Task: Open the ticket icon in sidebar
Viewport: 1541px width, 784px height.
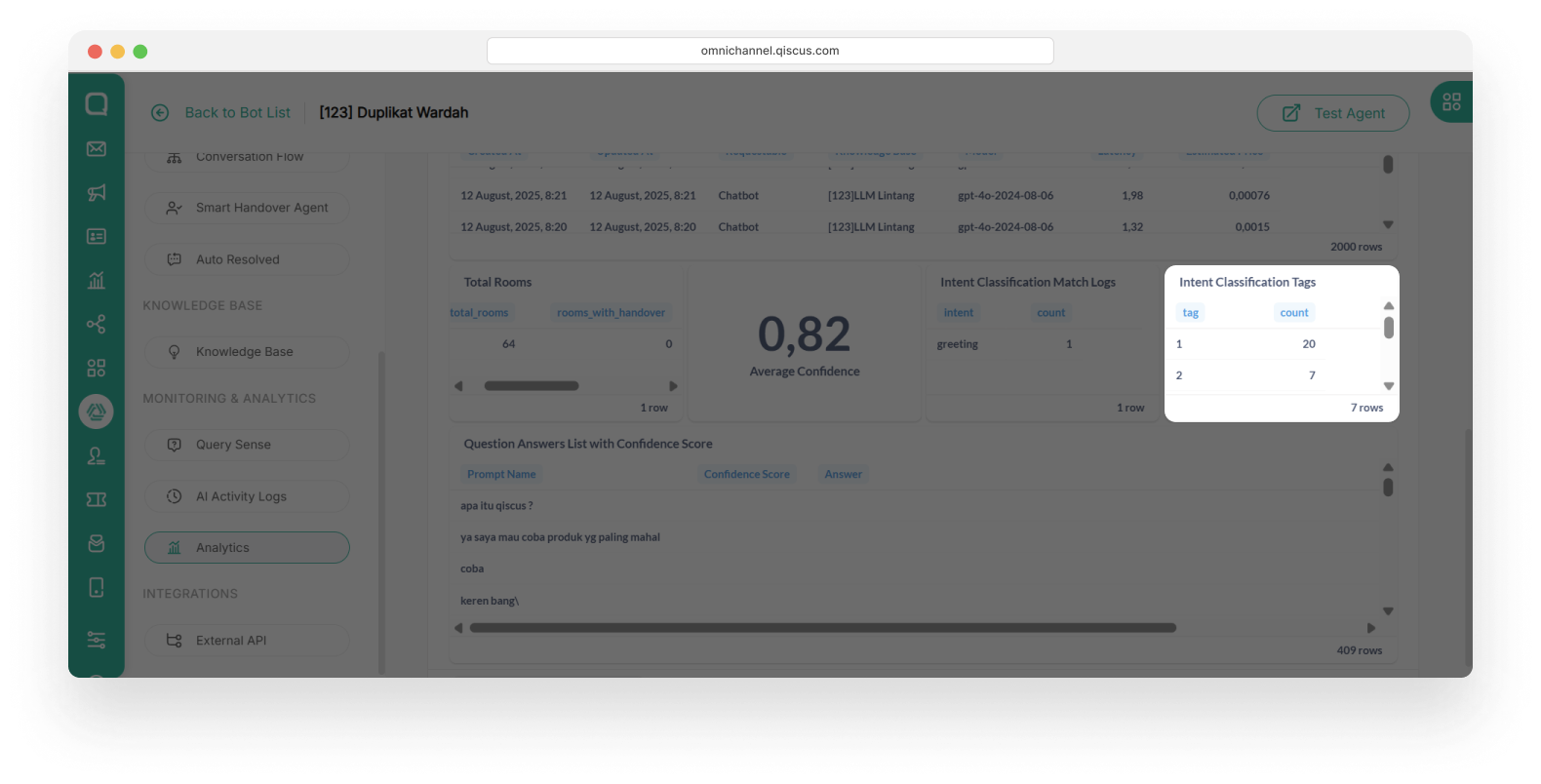Action: [97, 499]
